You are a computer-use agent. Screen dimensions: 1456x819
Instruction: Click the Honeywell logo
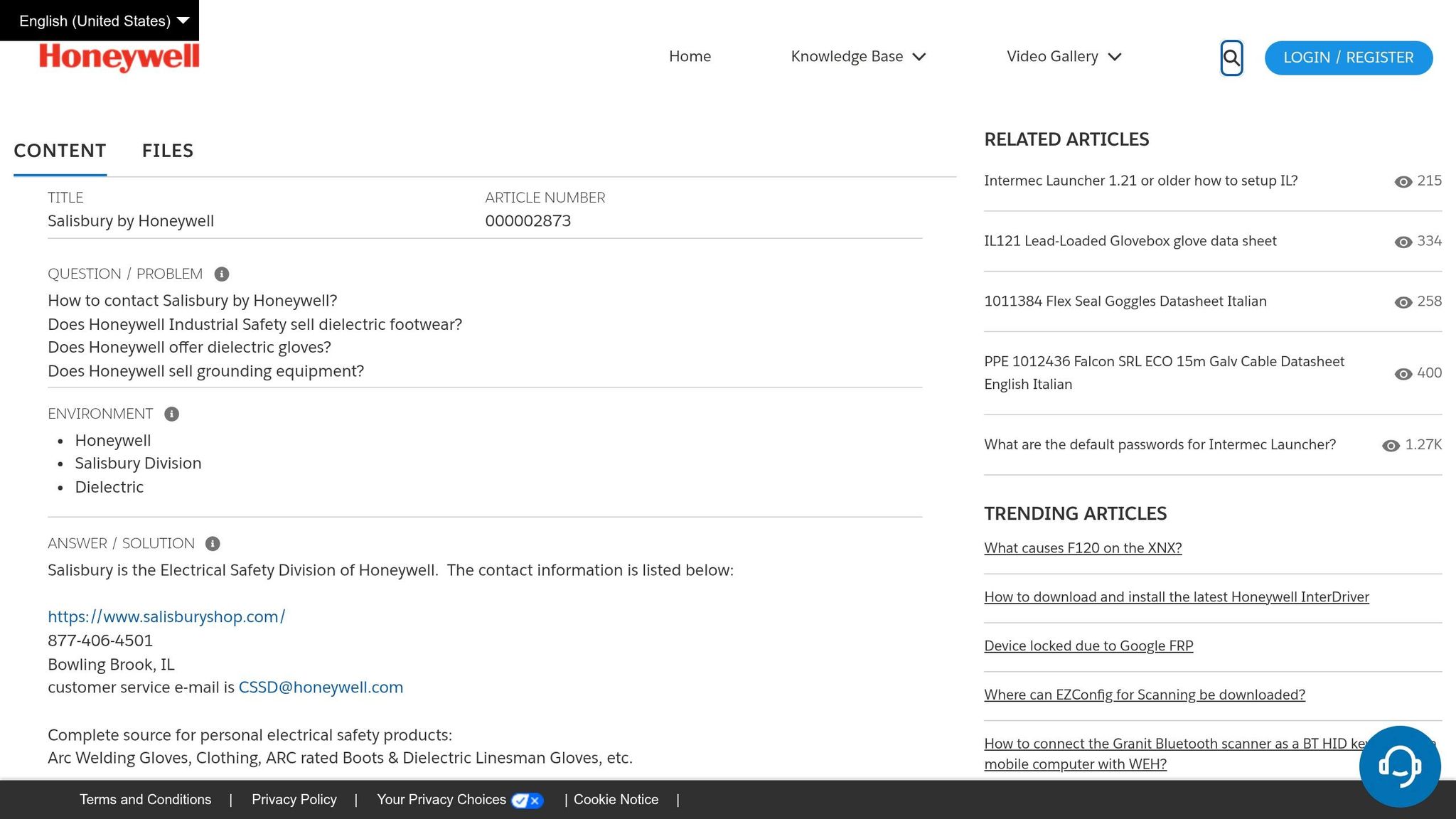point(119,57)
